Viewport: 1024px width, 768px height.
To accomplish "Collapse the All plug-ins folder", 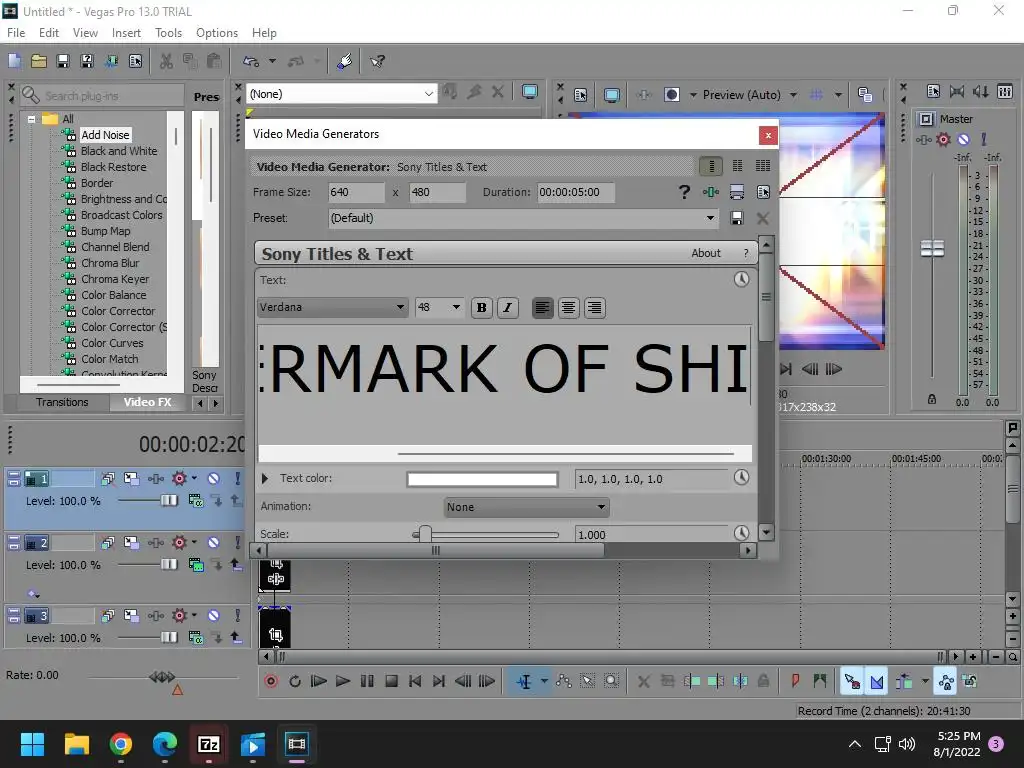I will coord(31,119).
